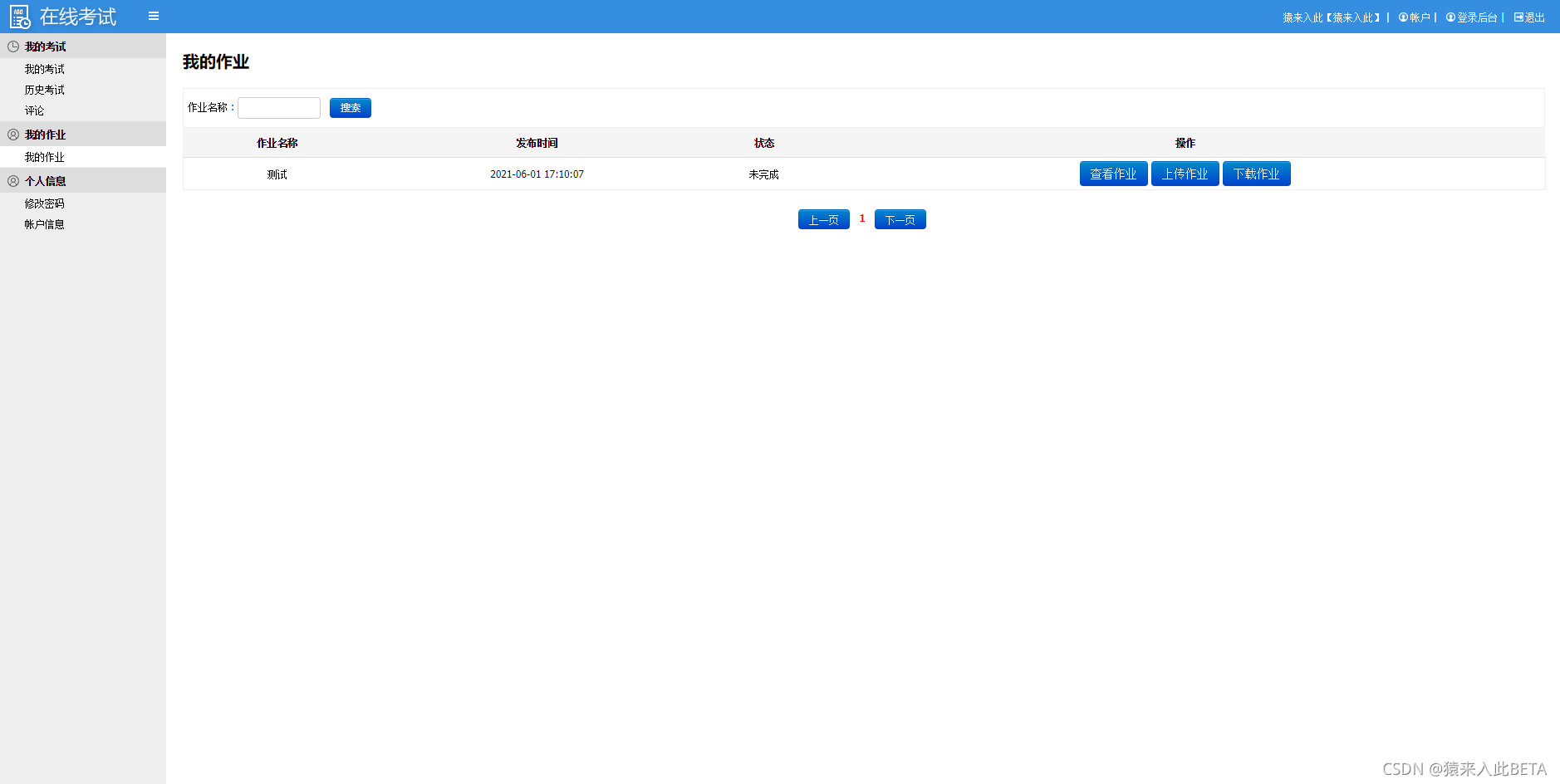Open 历史考试 in the sidebar
The width and height of the screenshot is (1560, 784).
coord(45,90)
